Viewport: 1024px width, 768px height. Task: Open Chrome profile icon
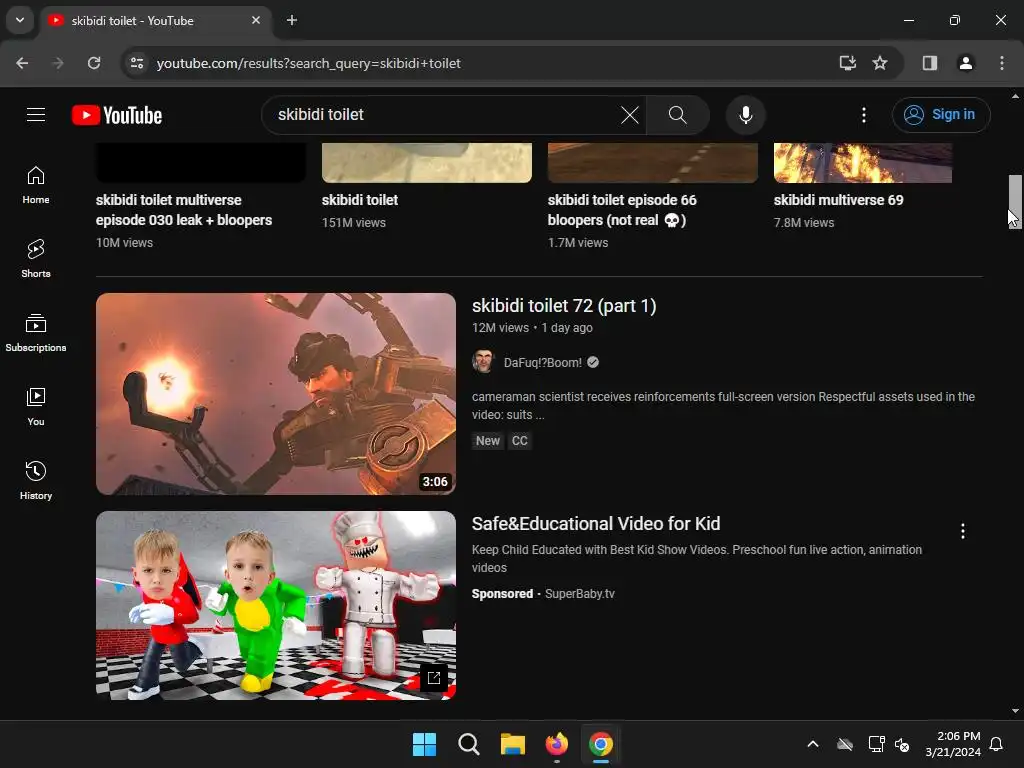tap(965, 63)
